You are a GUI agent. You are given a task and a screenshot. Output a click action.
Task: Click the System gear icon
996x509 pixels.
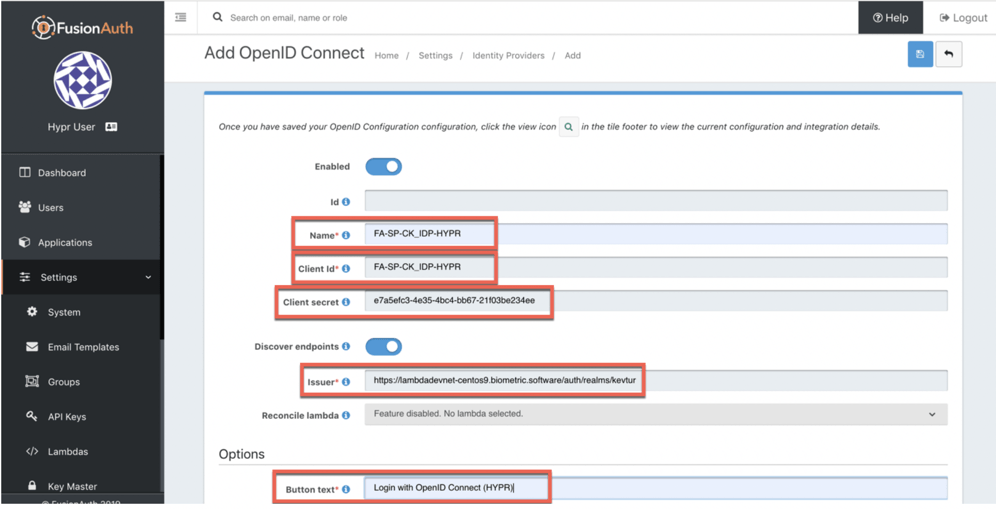(32, 312)
